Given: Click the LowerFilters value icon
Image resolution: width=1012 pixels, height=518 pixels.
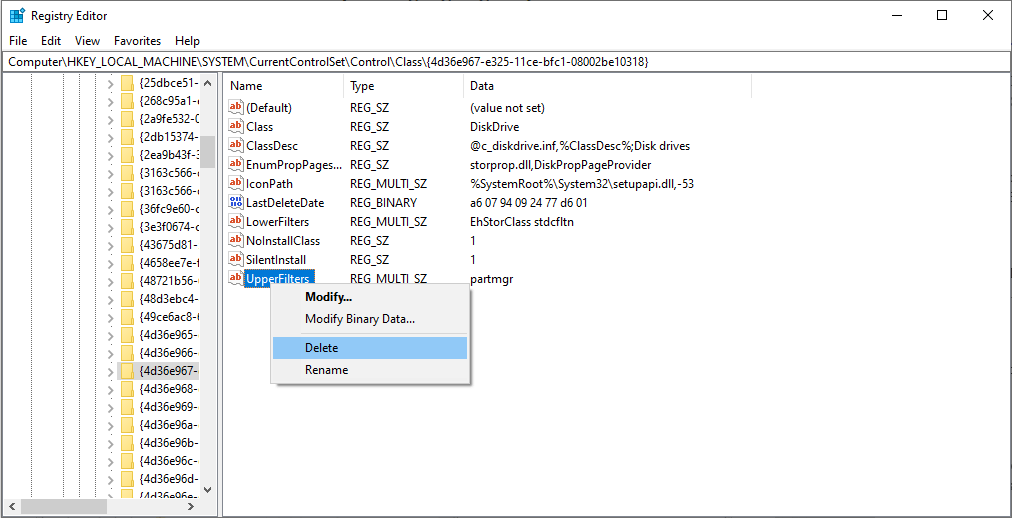Looking at the screenshot, I should (x=236, y=222).
